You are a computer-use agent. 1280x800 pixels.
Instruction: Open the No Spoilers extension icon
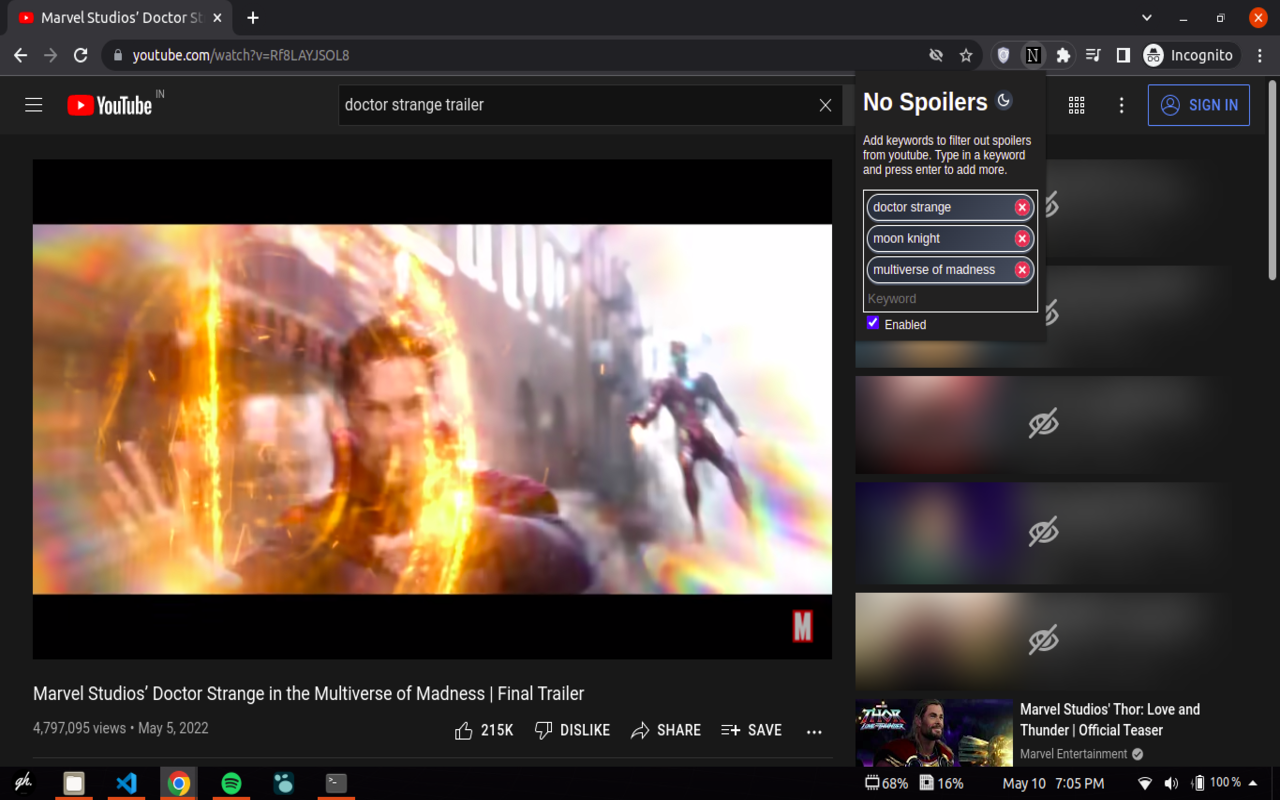pos(1033,55)
